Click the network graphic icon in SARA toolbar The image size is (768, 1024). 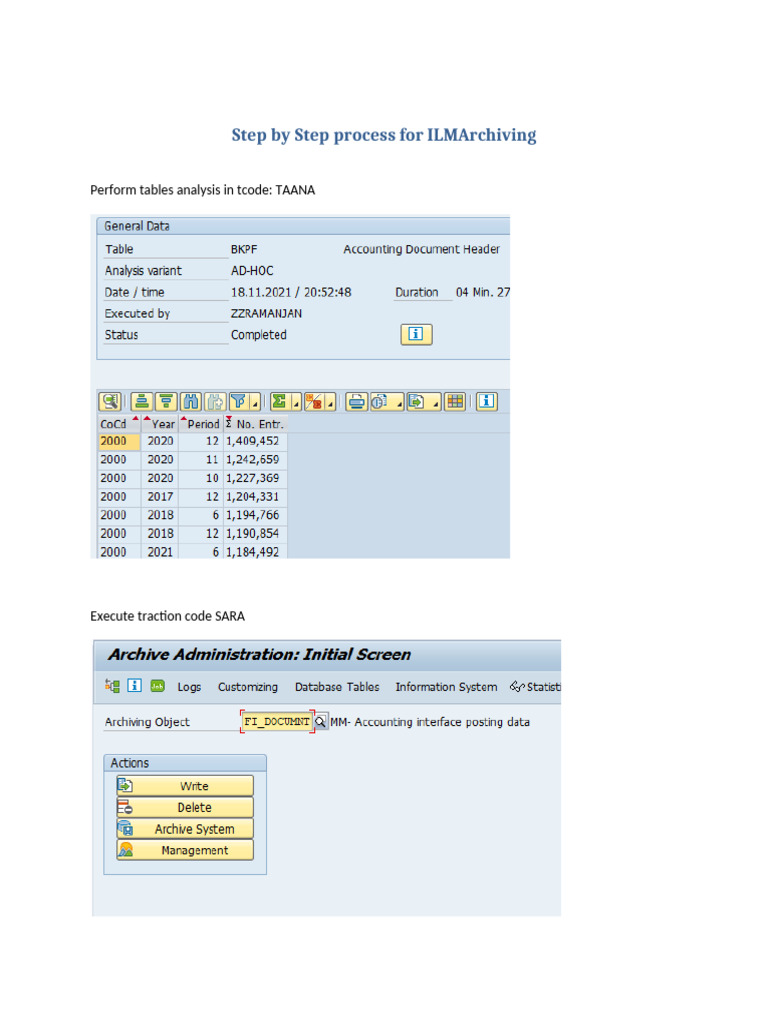(x=112, y=686)
